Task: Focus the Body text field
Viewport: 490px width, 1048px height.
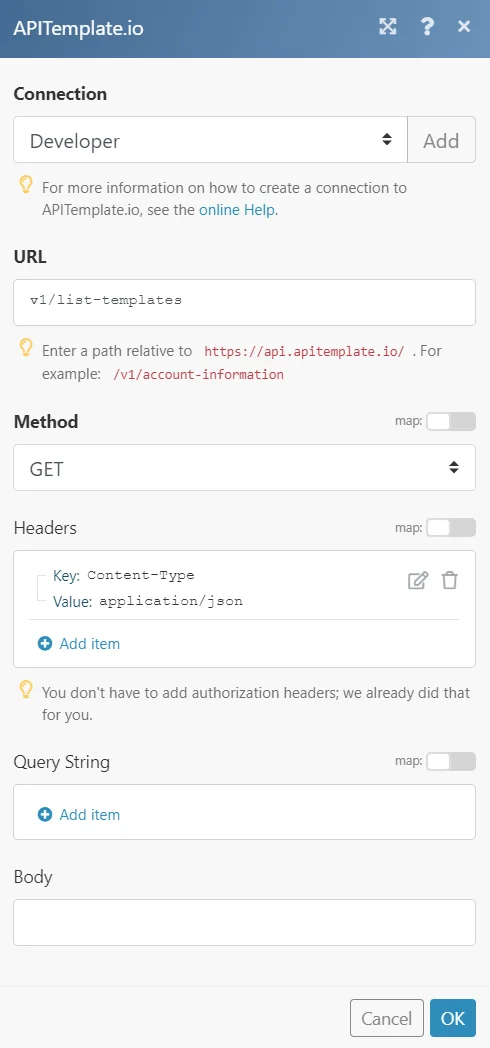Action: (x=245, y=922)
